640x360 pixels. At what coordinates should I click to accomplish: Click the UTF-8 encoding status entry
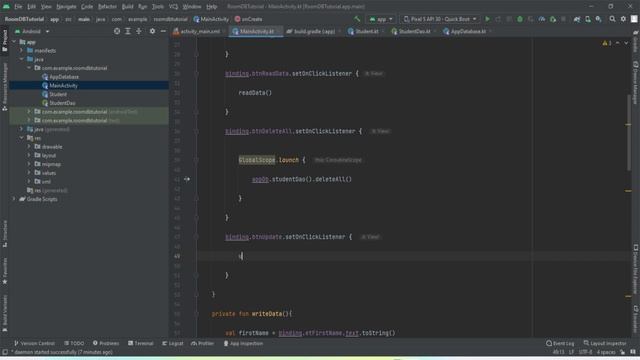pos(585,352)
